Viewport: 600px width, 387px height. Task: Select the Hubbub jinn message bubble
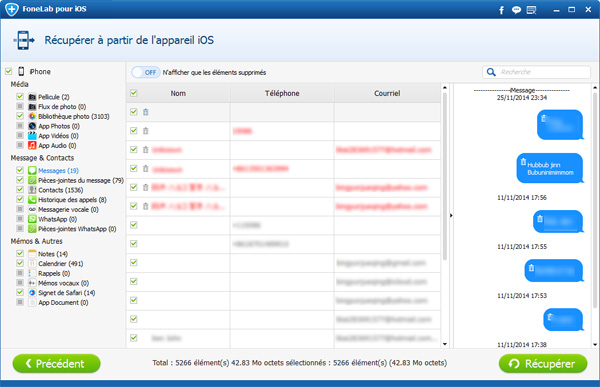click(x=549, y=168)
